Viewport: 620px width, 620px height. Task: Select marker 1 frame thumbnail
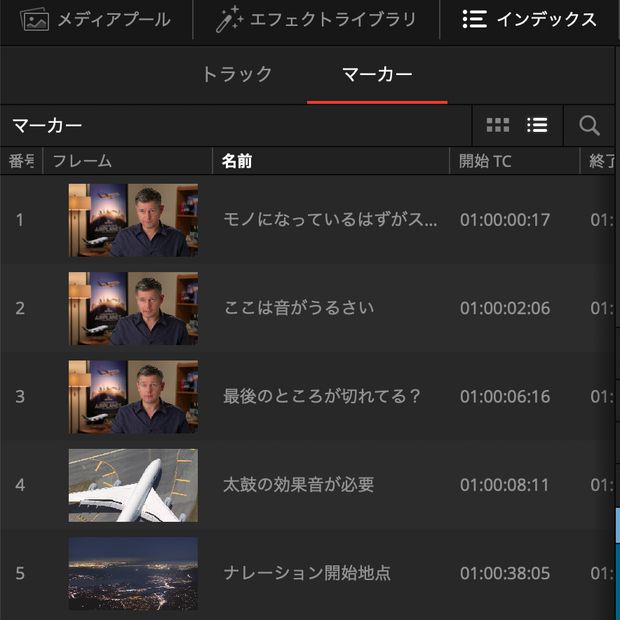point(133,220)
